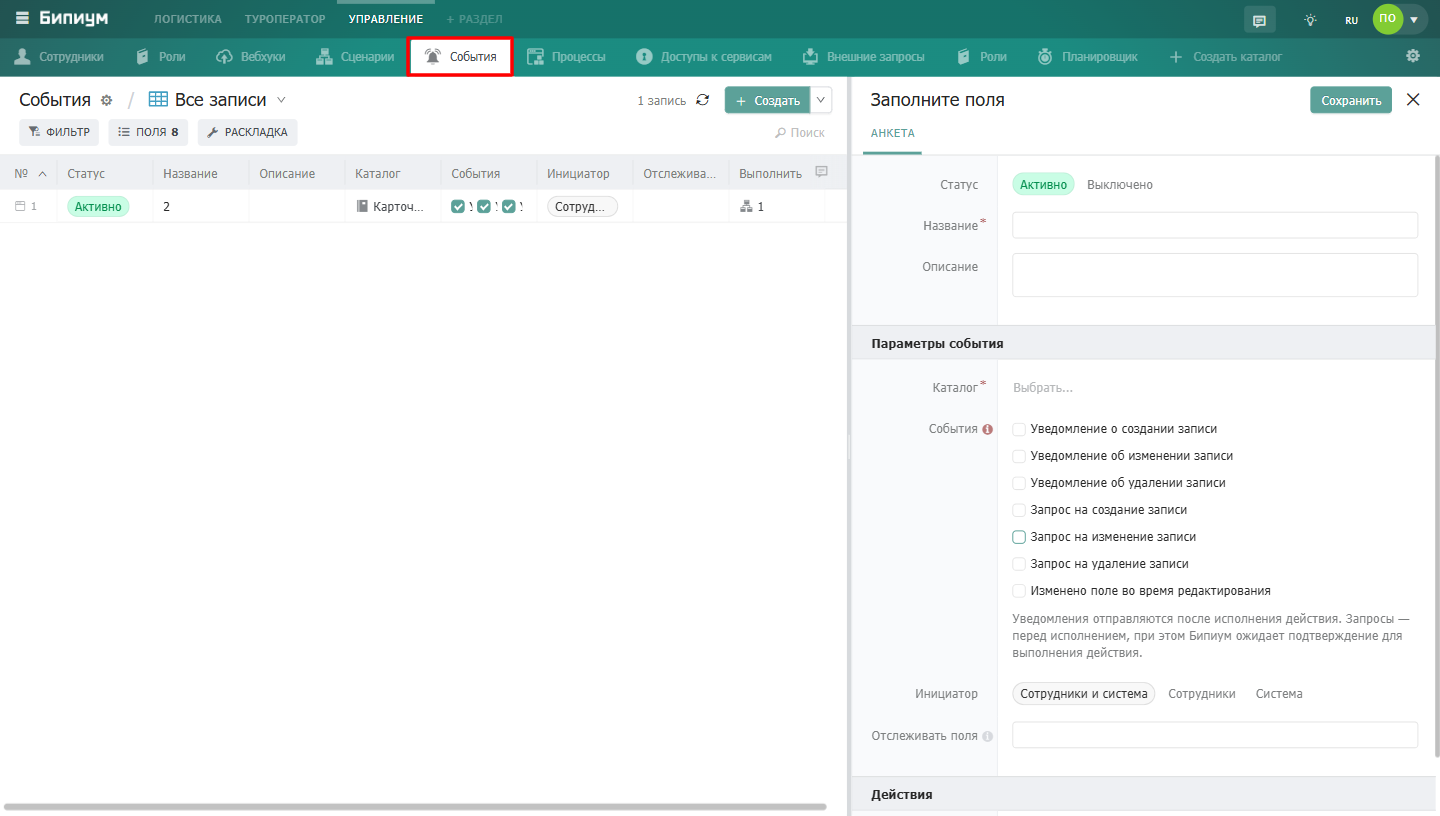Select Выключено status option
The height and width of the screenshot is (816, 1440).
[x=1119, y=185]
